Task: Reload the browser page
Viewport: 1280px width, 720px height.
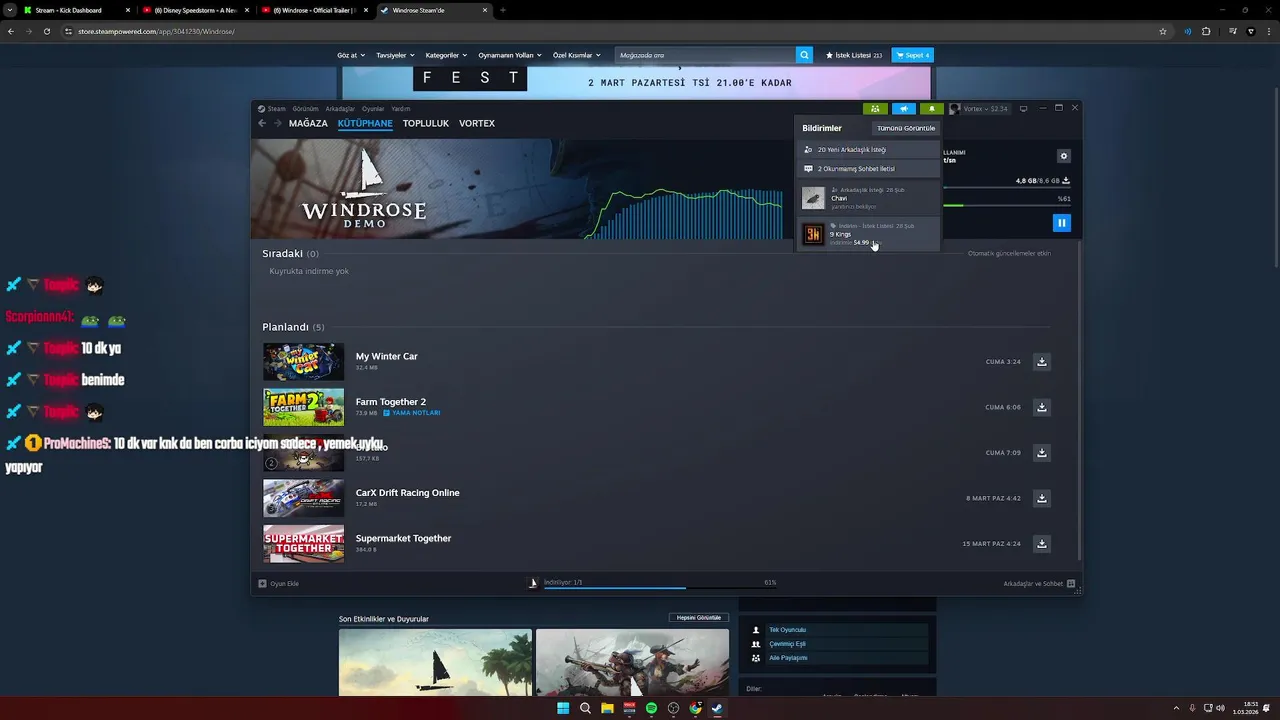Action: (x=46, y=31)
